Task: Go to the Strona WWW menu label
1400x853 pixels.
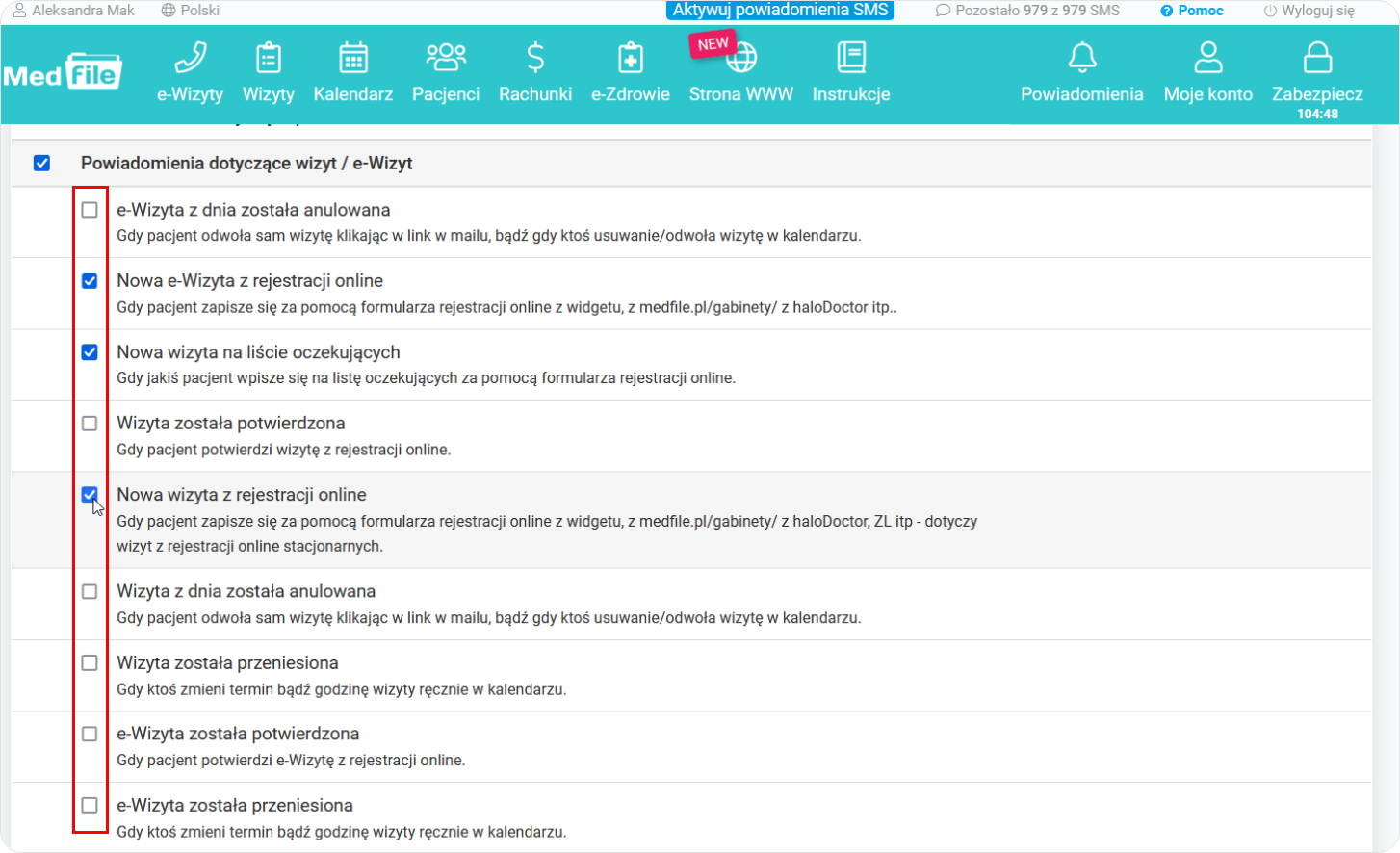Action: tap(741, 94)
